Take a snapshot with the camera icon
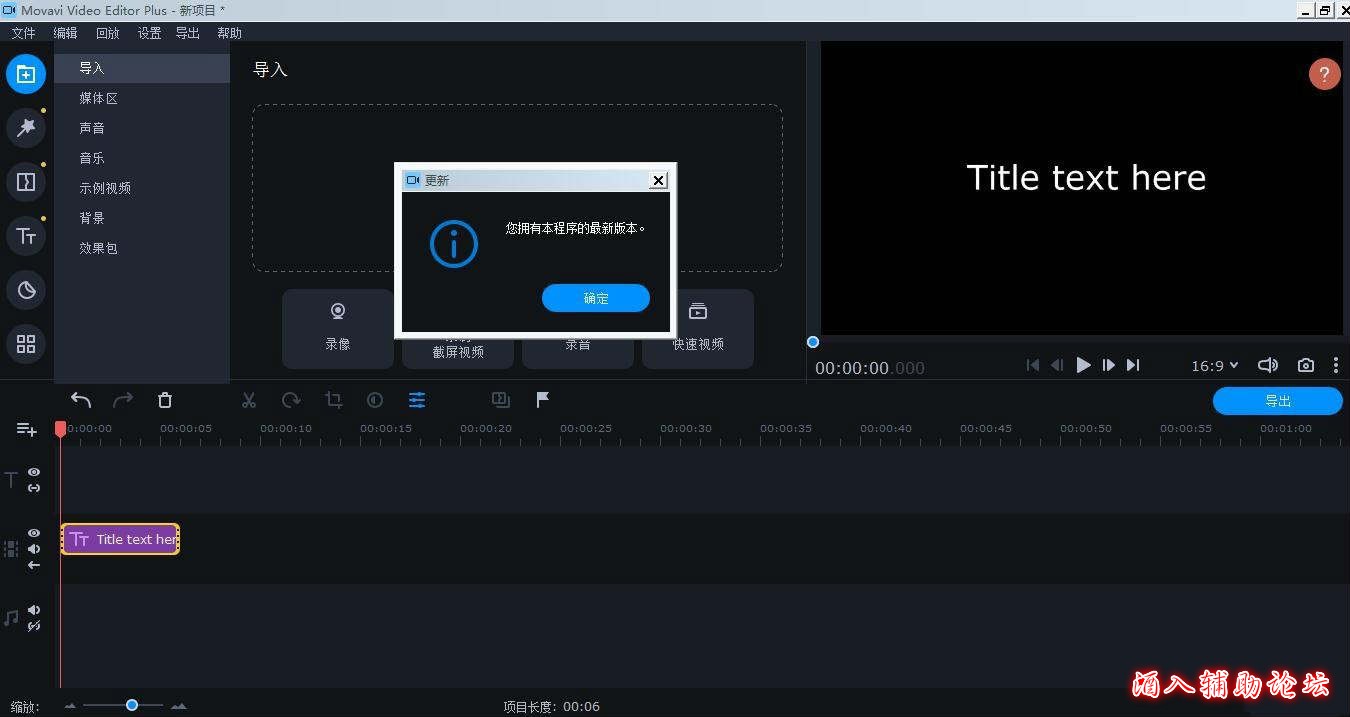 tap(1305, 365)
